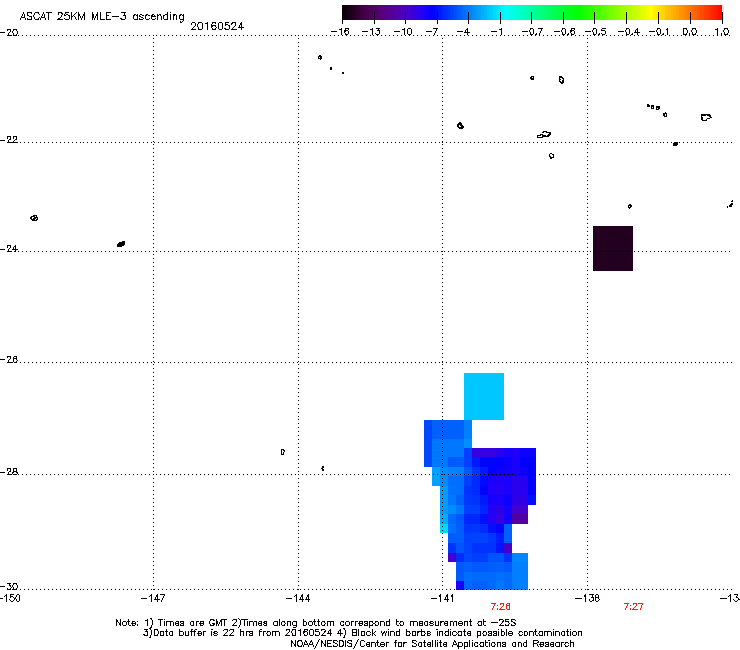Screen dimensions: 740x650
Task: Click the -1 color scale label
Action: click(x=497, y=32)
